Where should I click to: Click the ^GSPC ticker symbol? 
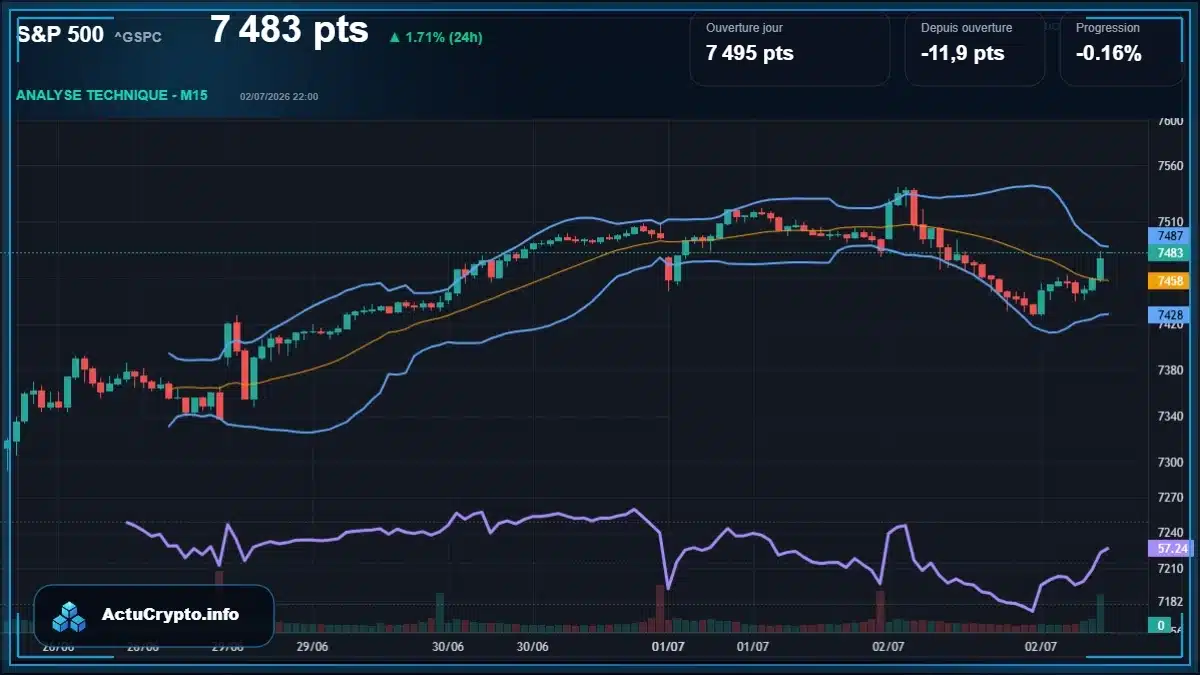[138, 37]
